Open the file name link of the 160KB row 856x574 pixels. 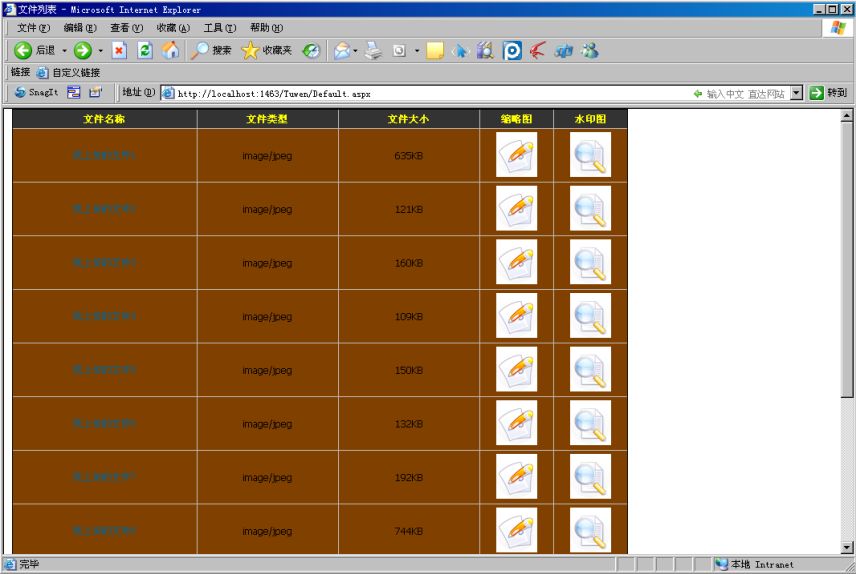coord(104,262)
